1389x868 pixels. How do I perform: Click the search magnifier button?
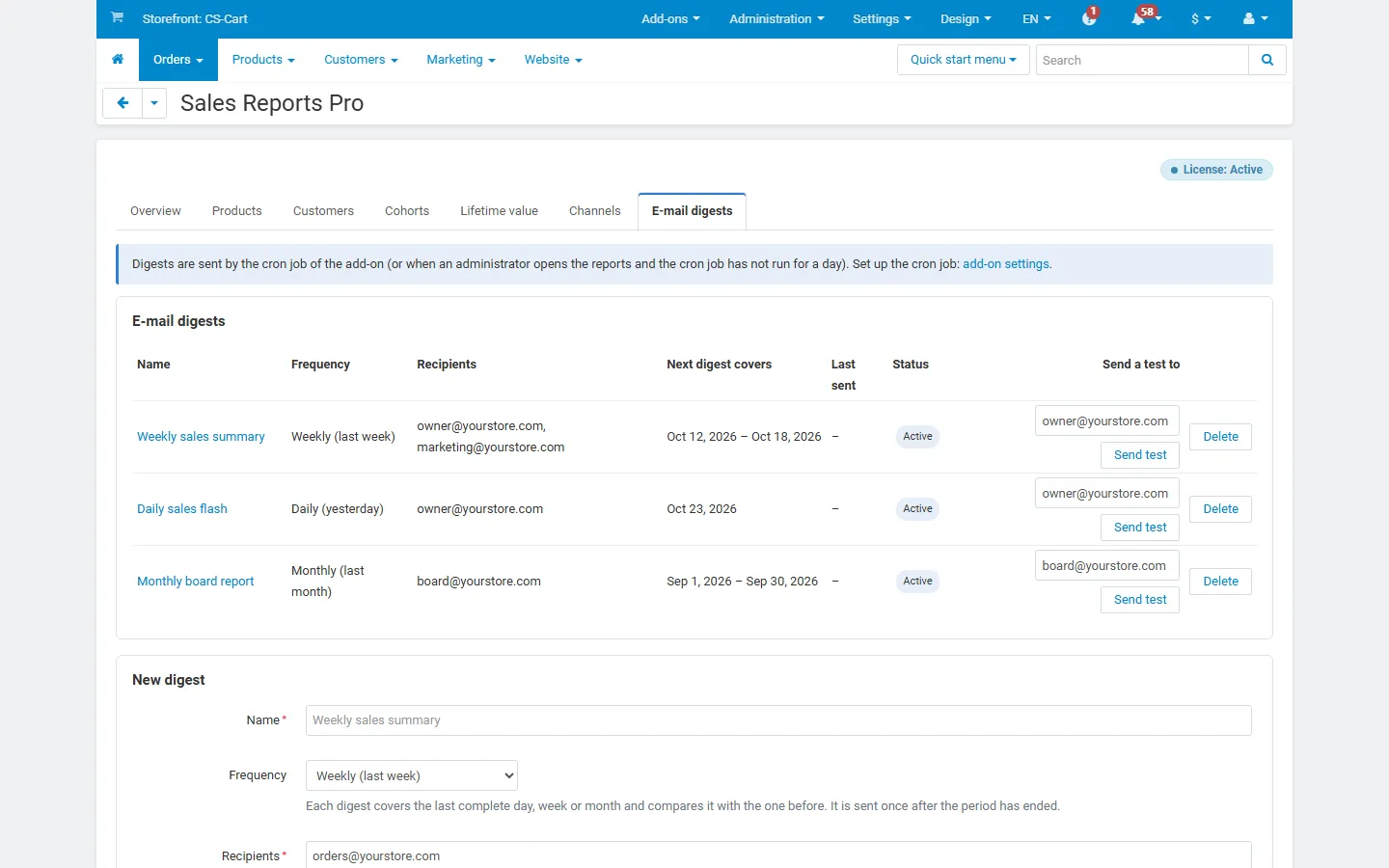point(1267,60)
